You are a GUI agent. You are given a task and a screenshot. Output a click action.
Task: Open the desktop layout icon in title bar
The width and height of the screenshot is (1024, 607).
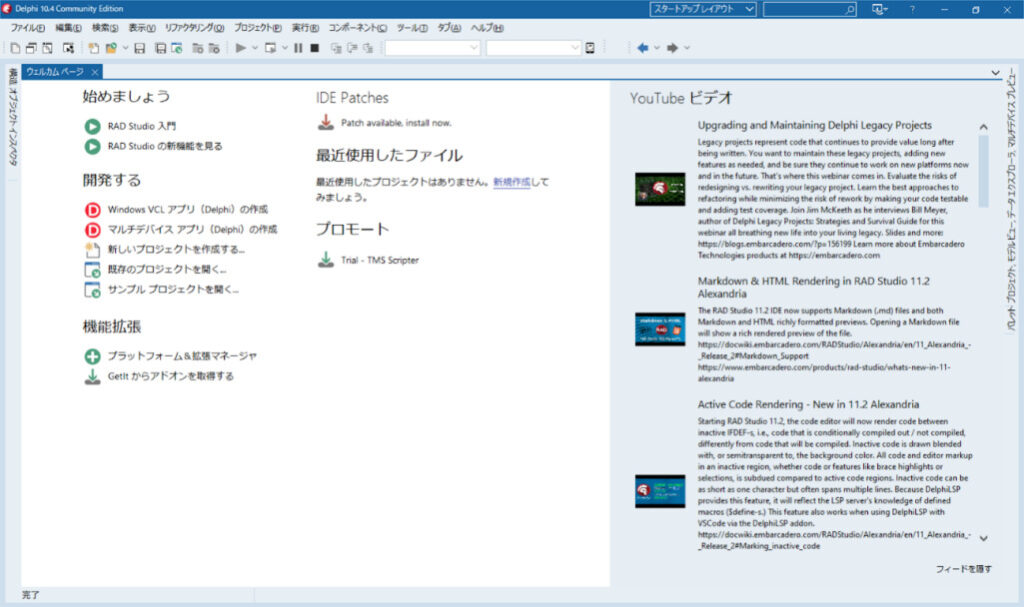pos(878,9)
